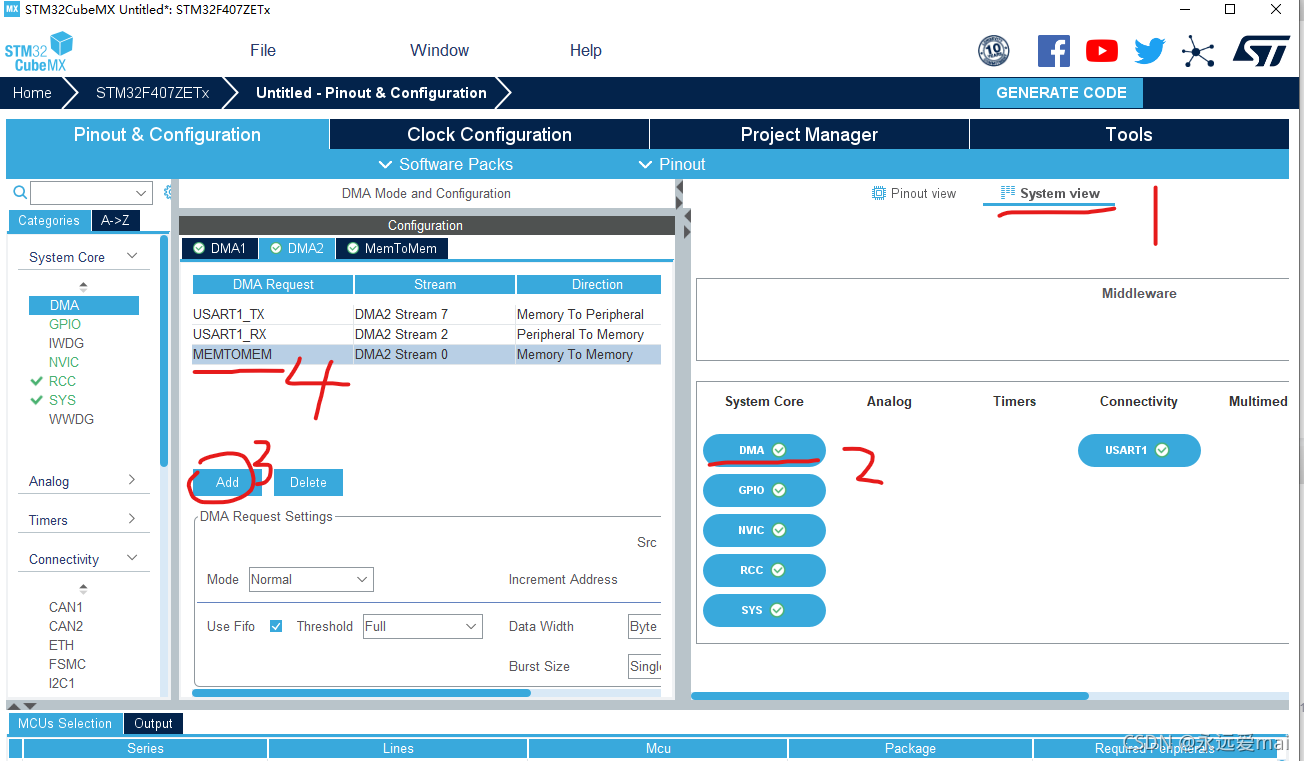Switch to Project Manager tab

pos(809,135)
